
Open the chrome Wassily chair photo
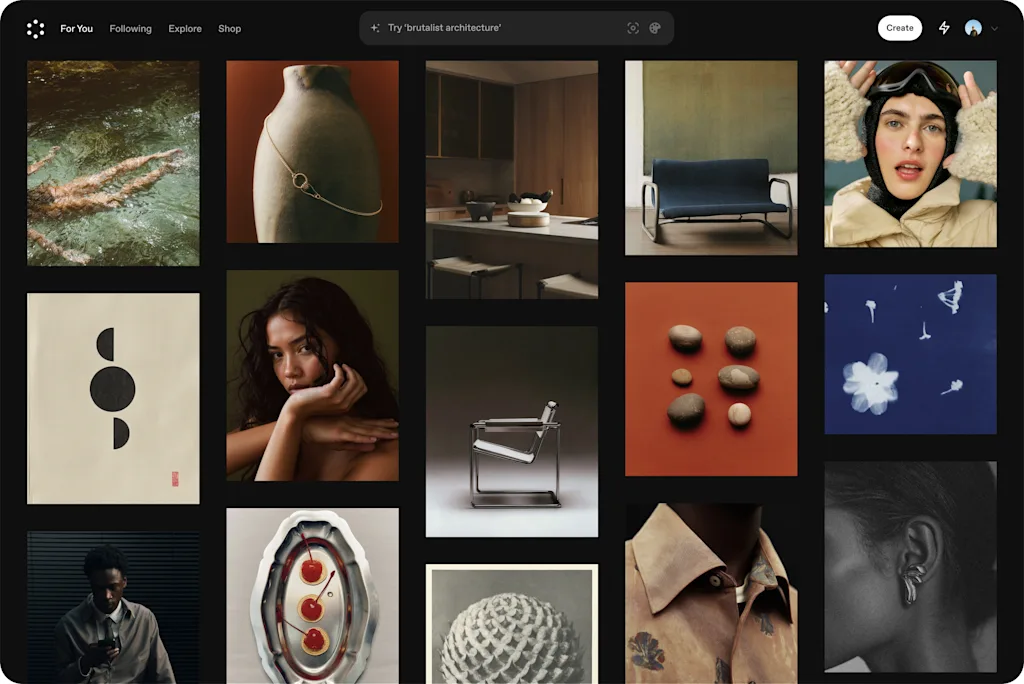[x=511, y=430]
